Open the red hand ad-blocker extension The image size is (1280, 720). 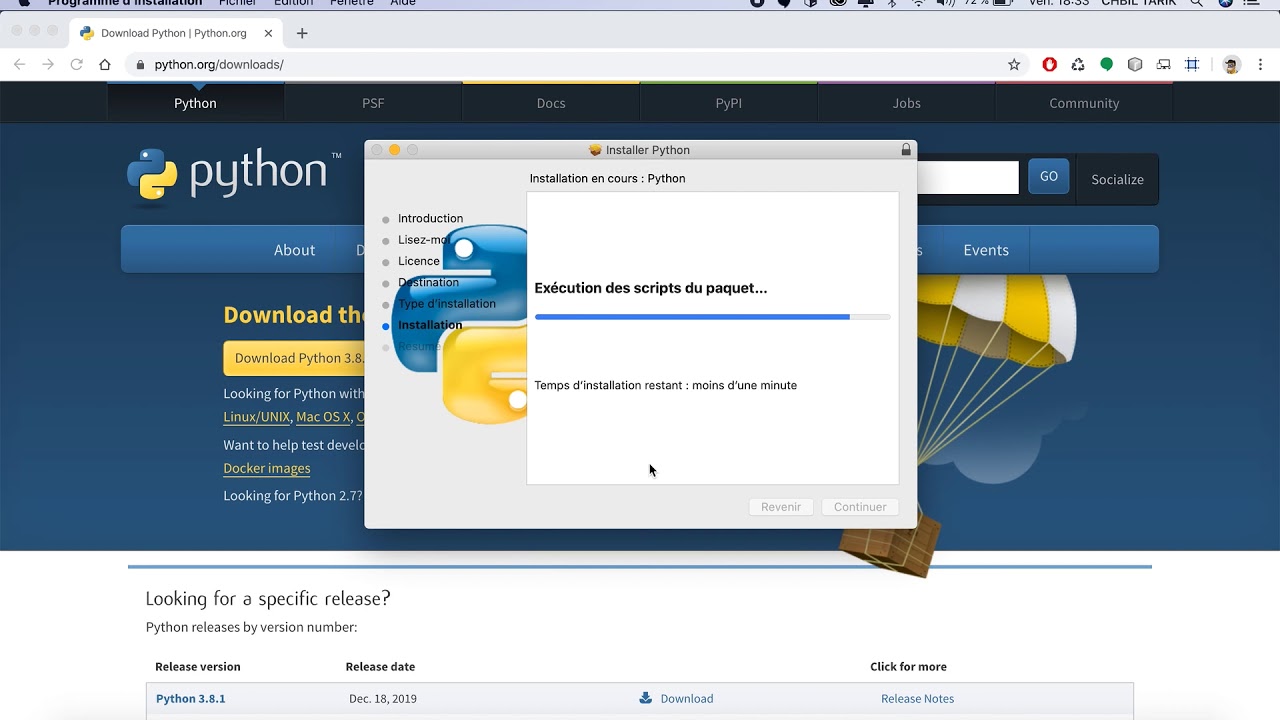[x=1049, y=64]
